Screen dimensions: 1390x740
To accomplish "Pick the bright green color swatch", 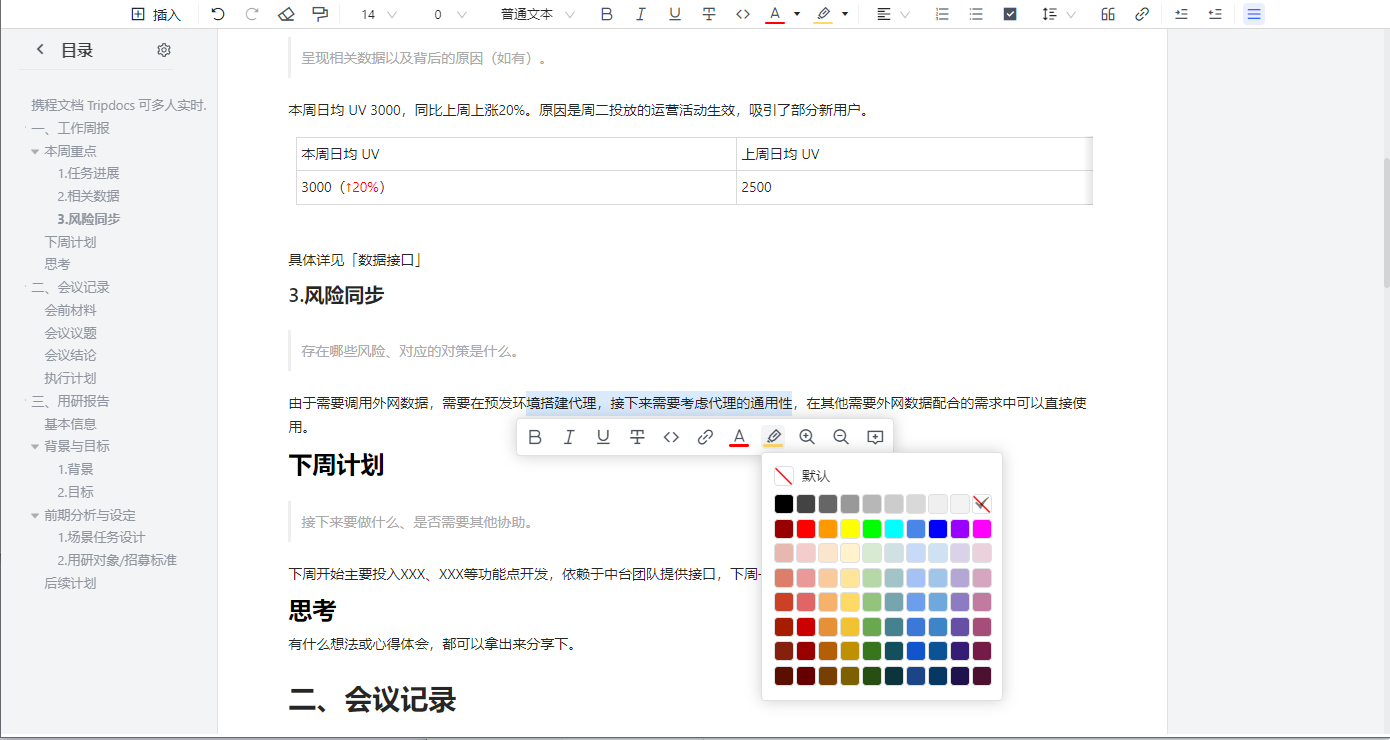I will click(x=872, y=529).
